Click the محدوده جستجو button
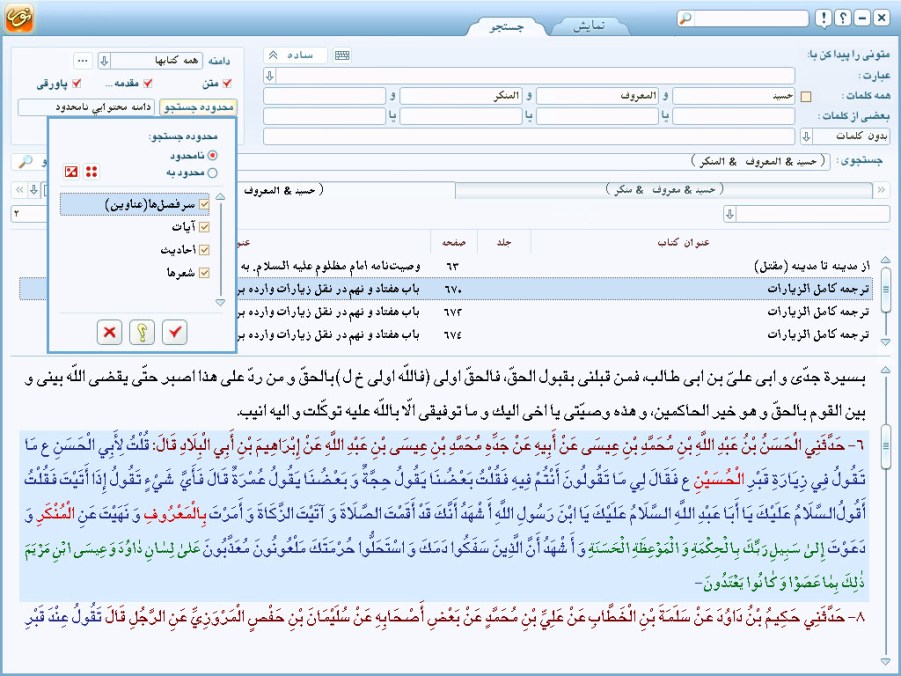Screen dimensions: 901x676 tap(198, 107)
